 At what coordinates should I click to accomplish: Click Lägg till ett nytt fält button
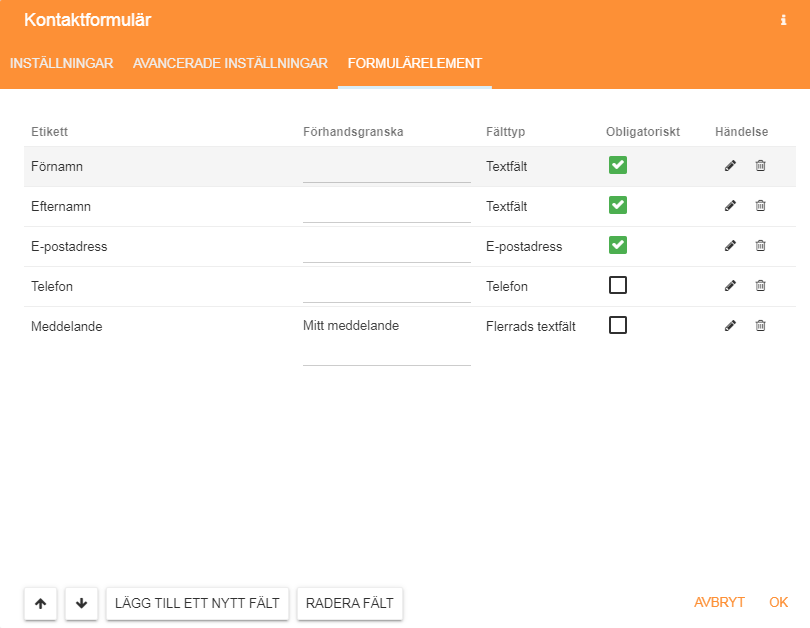pyautogui.click(x=197, y=603)
